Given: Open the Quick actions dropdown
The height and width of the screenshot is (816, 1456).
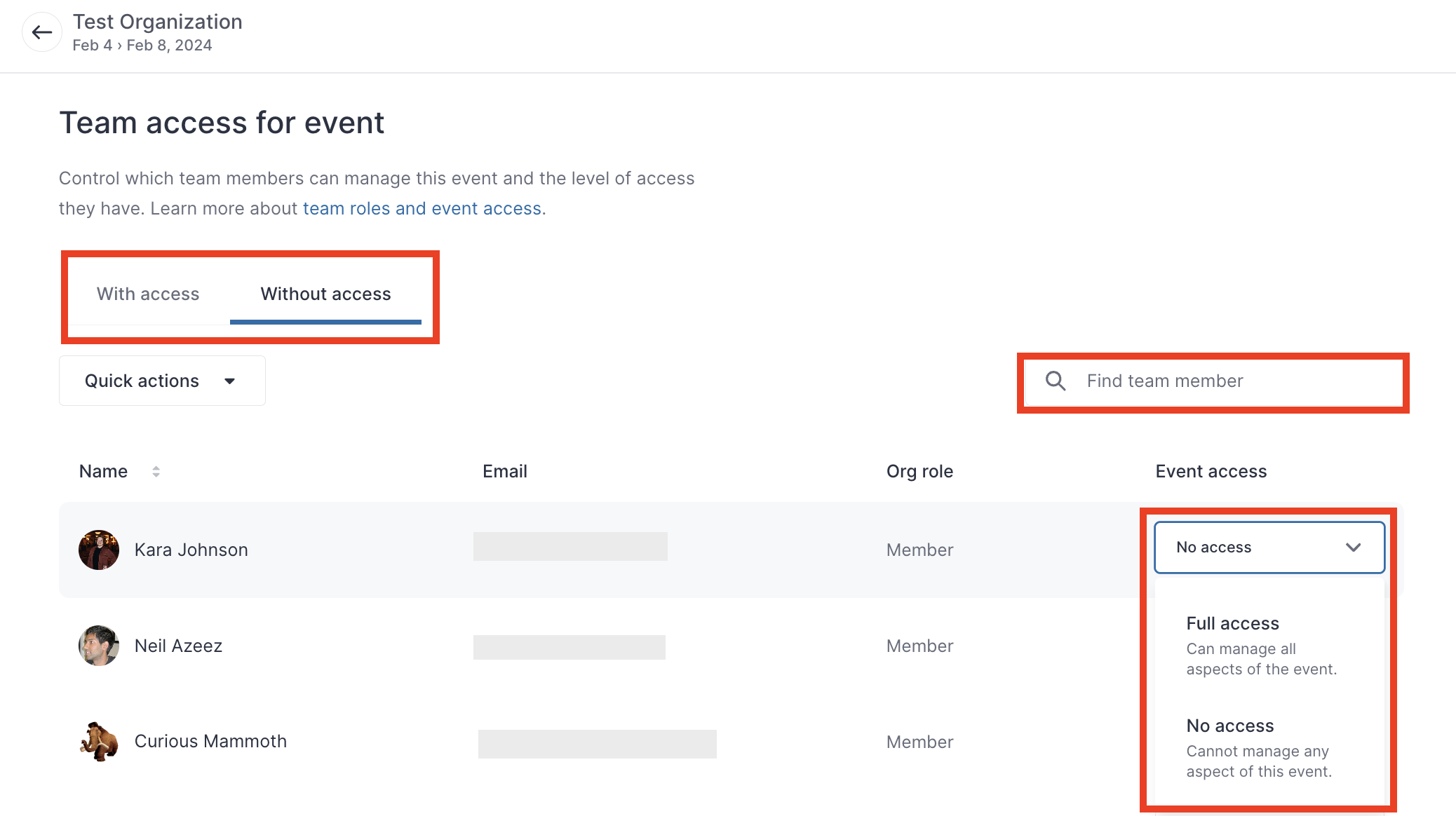Looking at the screenshot, I should (162, 381).
